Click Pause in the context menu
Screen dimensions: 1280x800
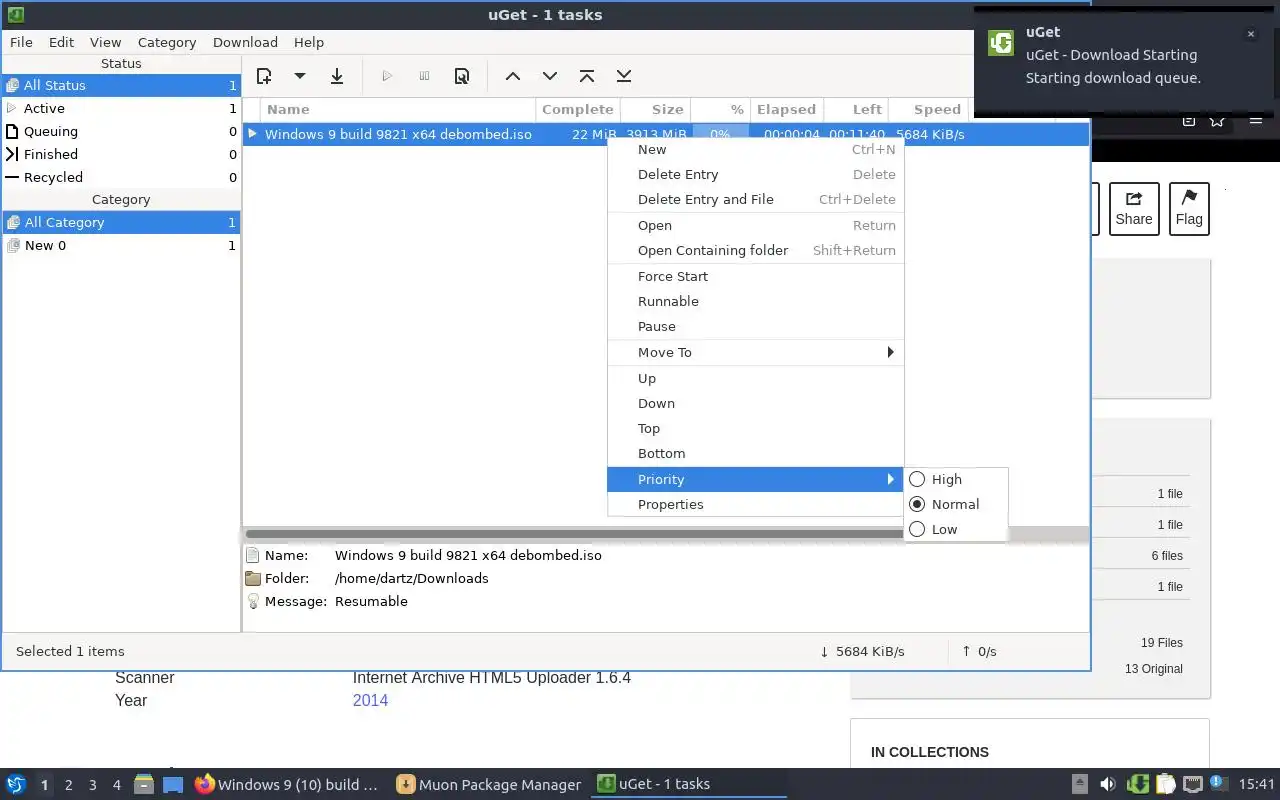click(755, 326)
